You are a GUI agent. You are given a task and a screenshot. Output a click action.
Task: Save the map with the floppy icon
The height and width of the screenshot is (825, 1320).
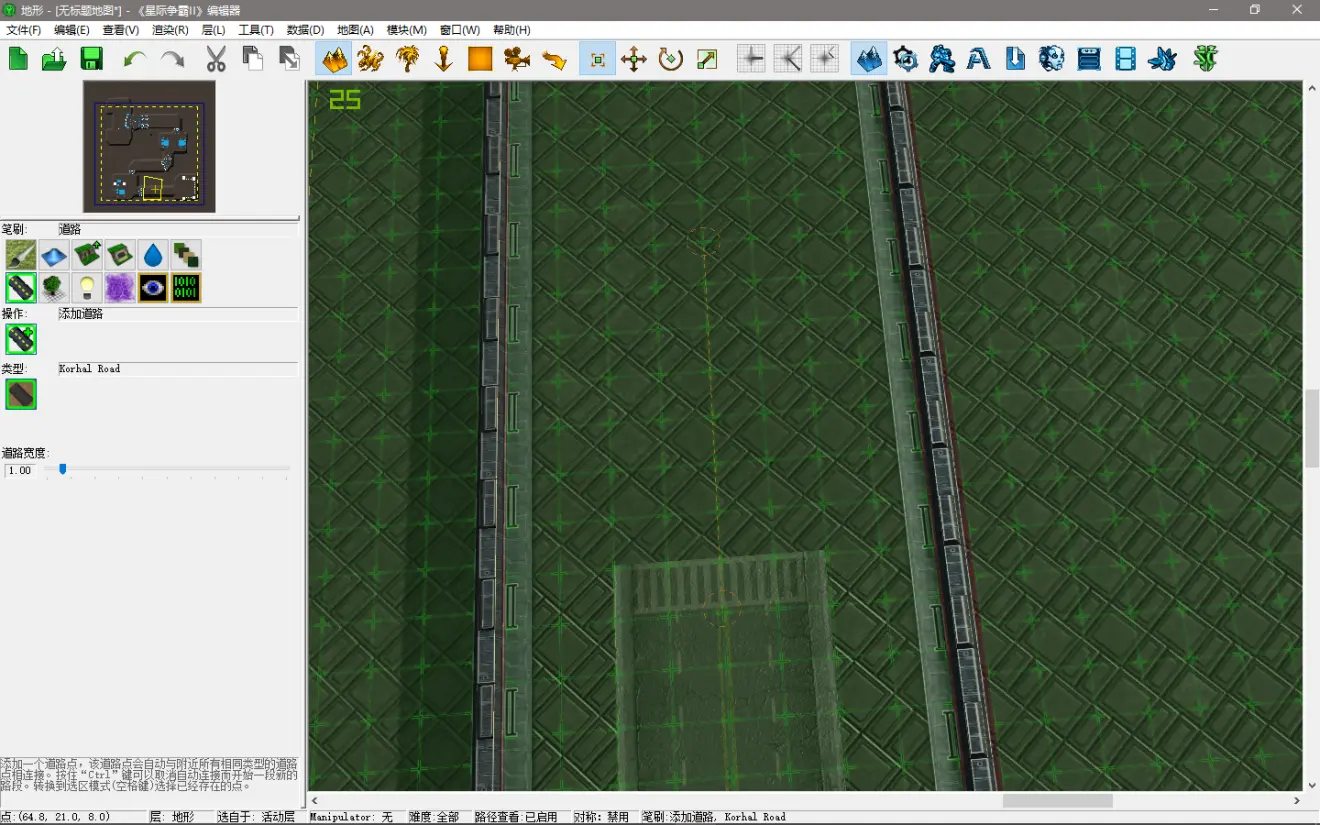pyautogui.click(x=92, y=59)
